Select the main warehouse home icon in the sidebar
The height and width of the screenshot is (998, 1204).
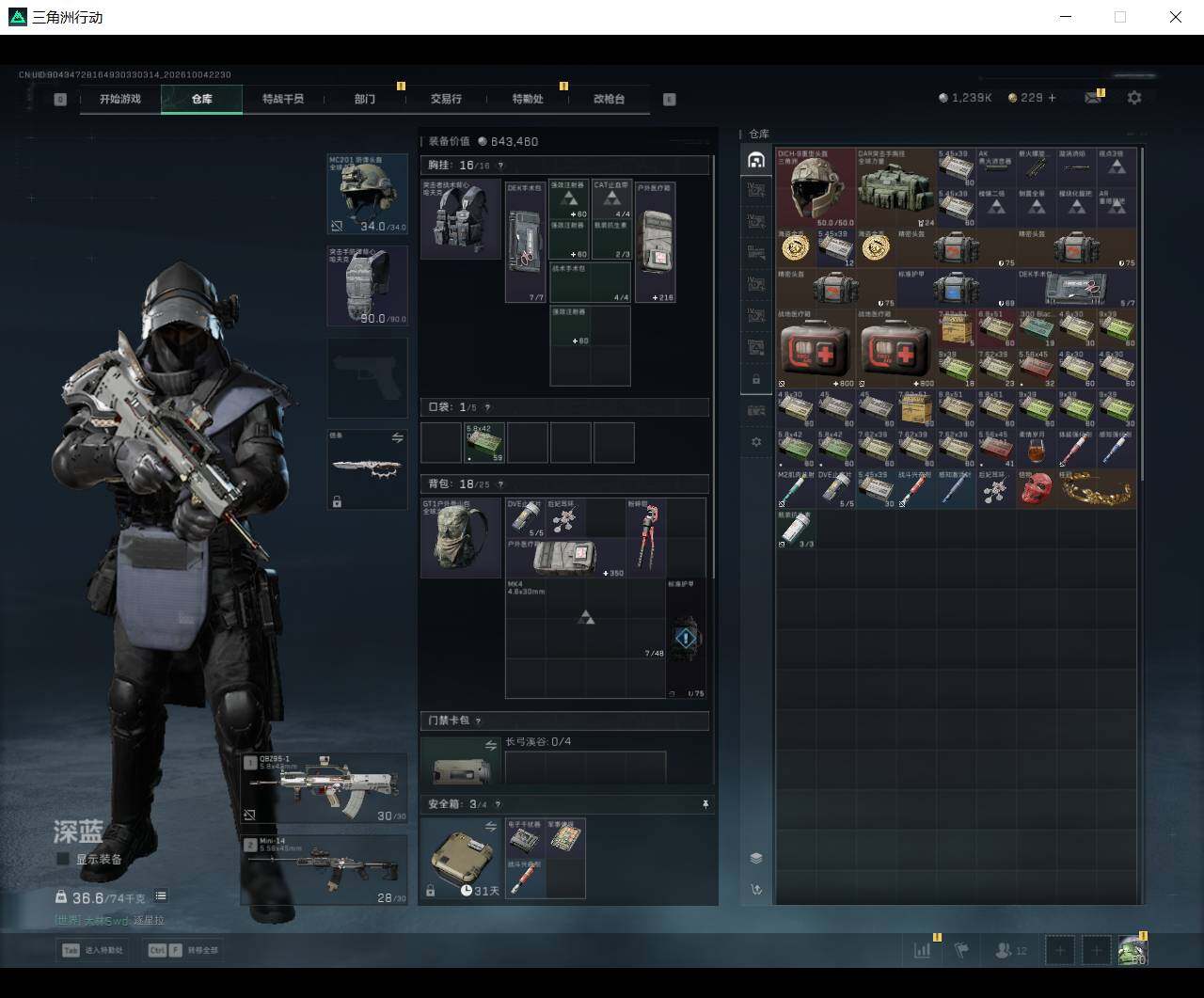tap(756, 160)
